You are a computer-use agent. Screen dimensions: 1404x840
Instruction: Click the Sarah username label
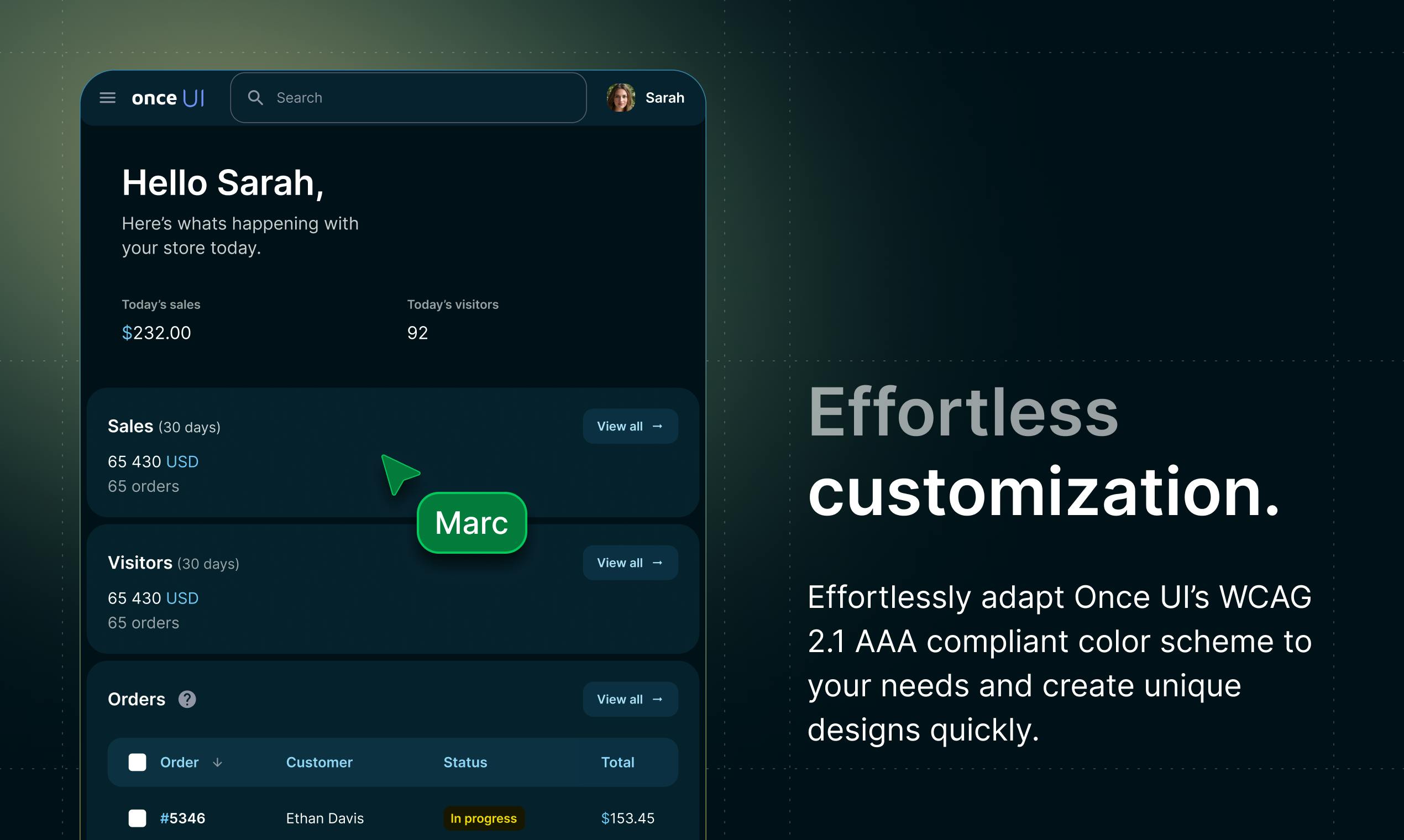[664, 98]
